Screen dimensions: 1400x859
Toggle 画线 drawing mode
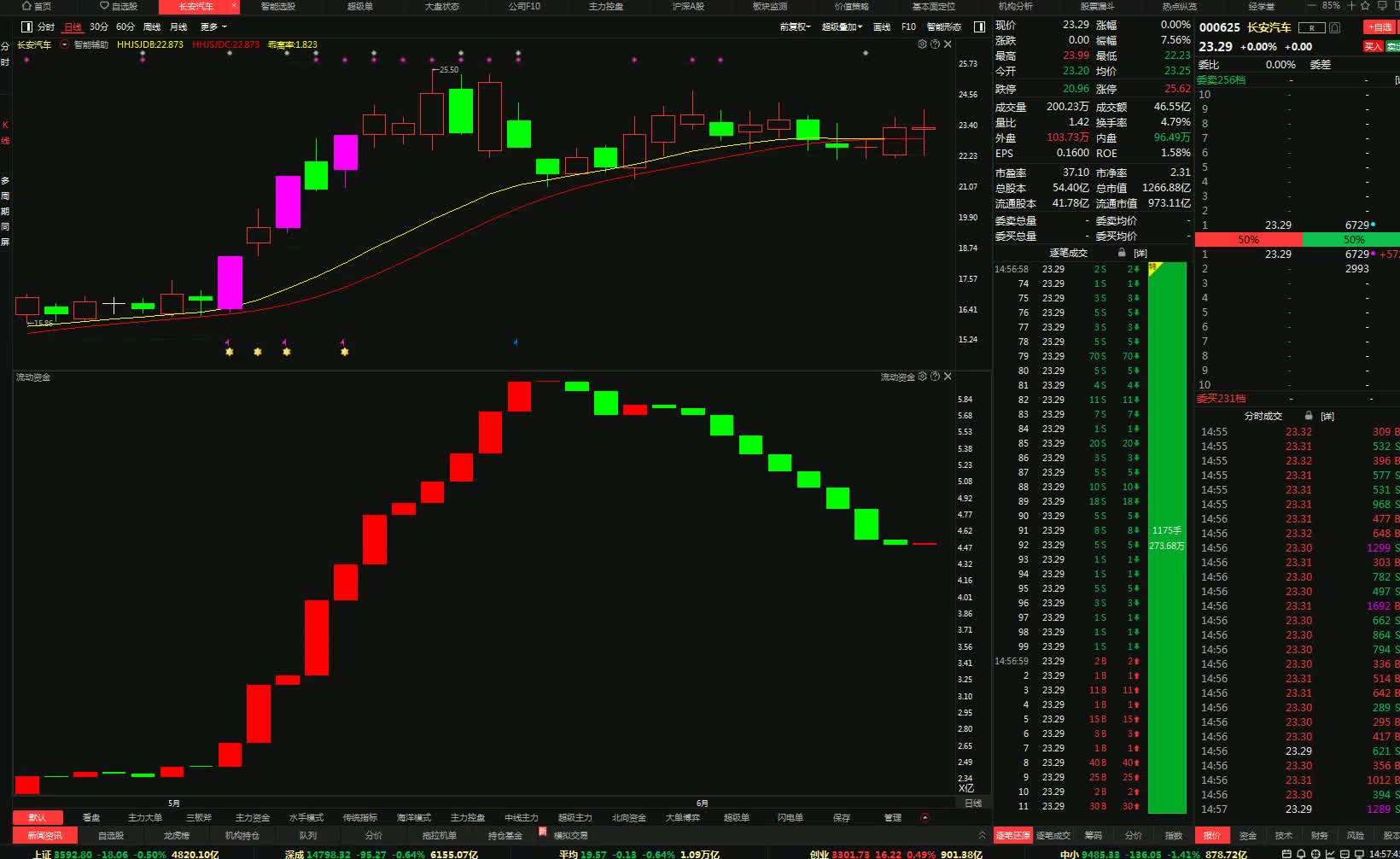[882, 27]
